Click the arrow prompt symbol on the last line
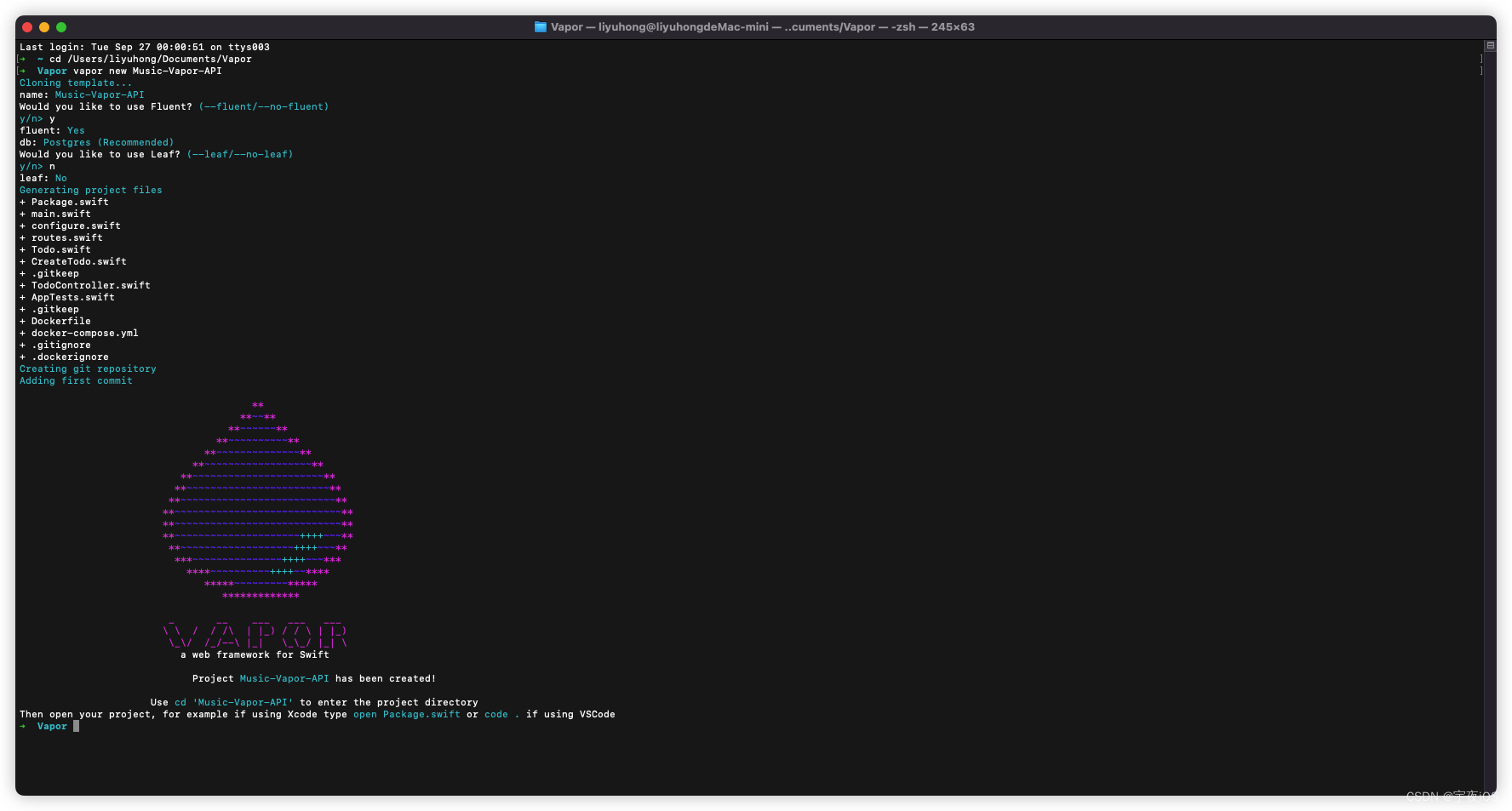 (x=23, y=726)
